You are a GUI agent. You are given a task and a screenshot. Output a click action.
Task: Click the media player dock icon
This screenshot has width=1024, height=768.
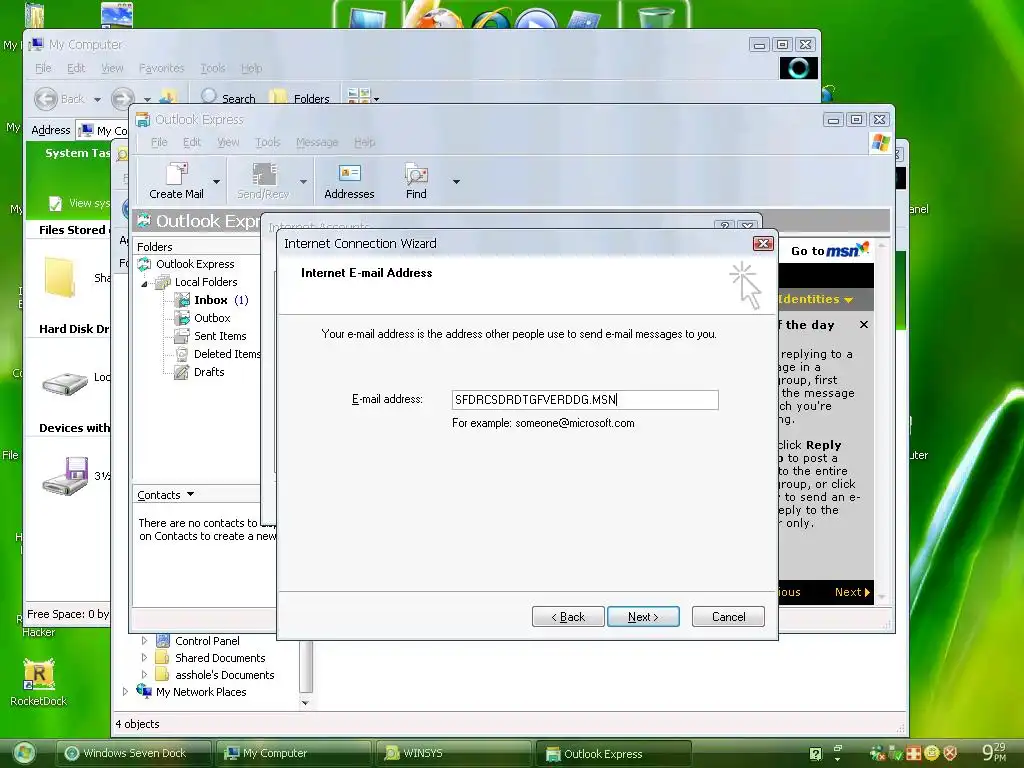click(536, 18)
